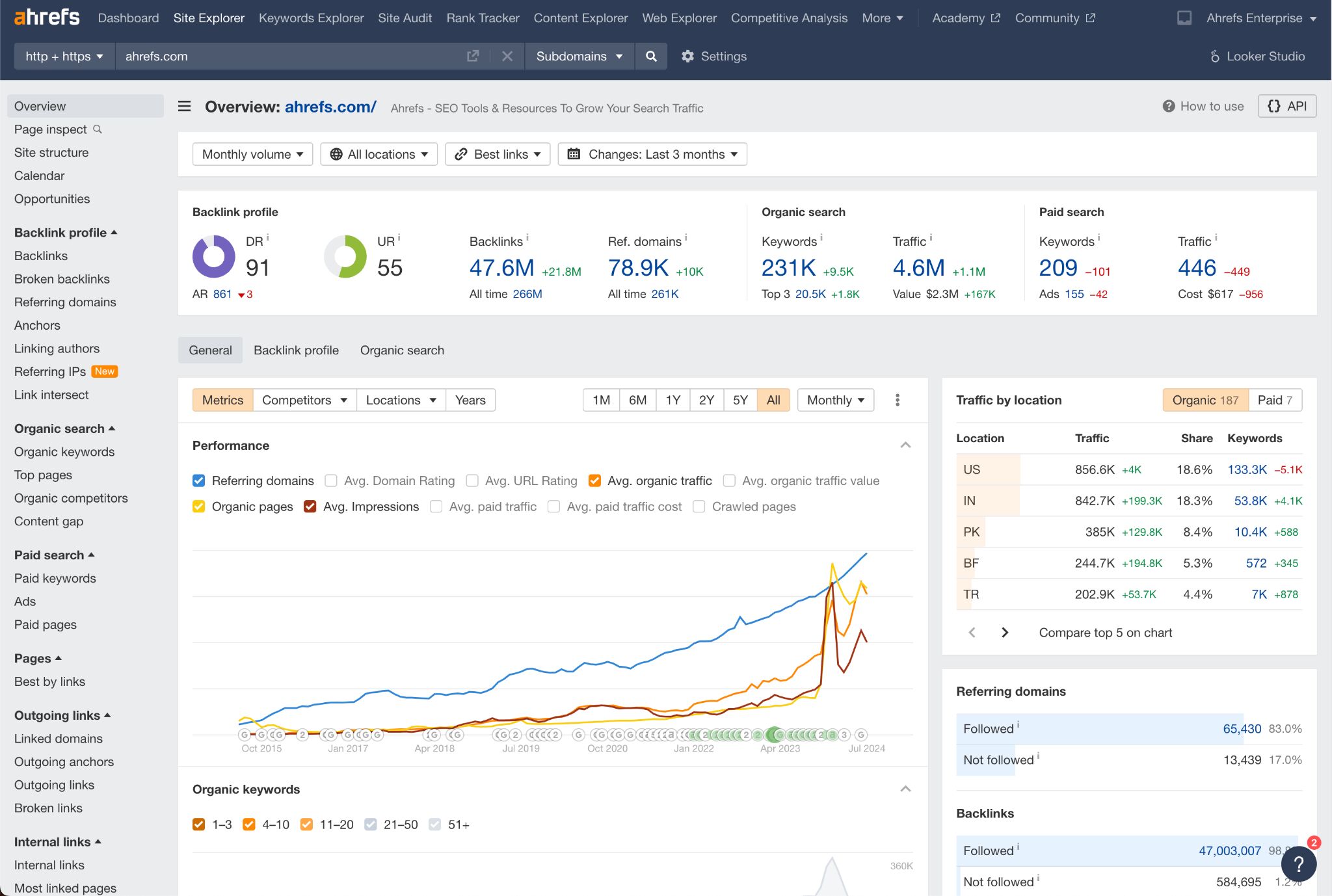Open the three-dot options menu beside Monthly
This screenshot has height=896, width=1332.
[x=897, y=400]
